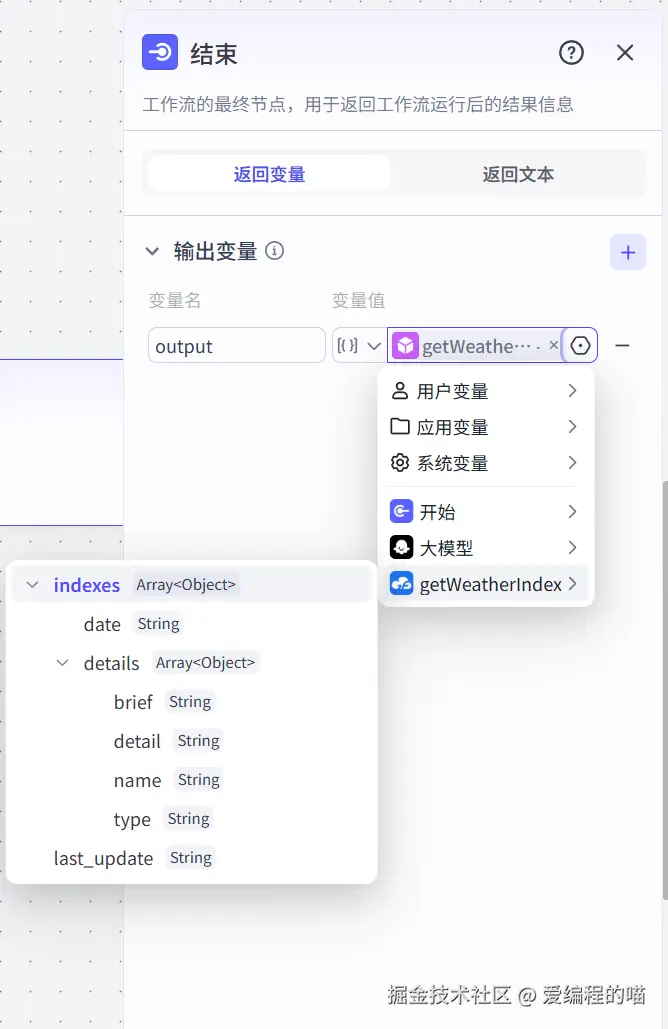The image size is (668, 1029).
Task: Open the 用户变量 submenu
Action: (486, 391)
